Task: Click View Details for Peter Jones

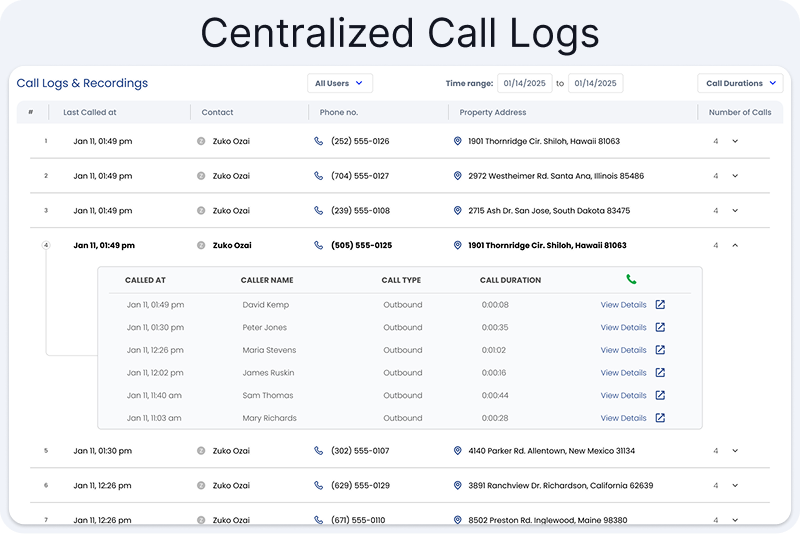Action: coord(623,328)
